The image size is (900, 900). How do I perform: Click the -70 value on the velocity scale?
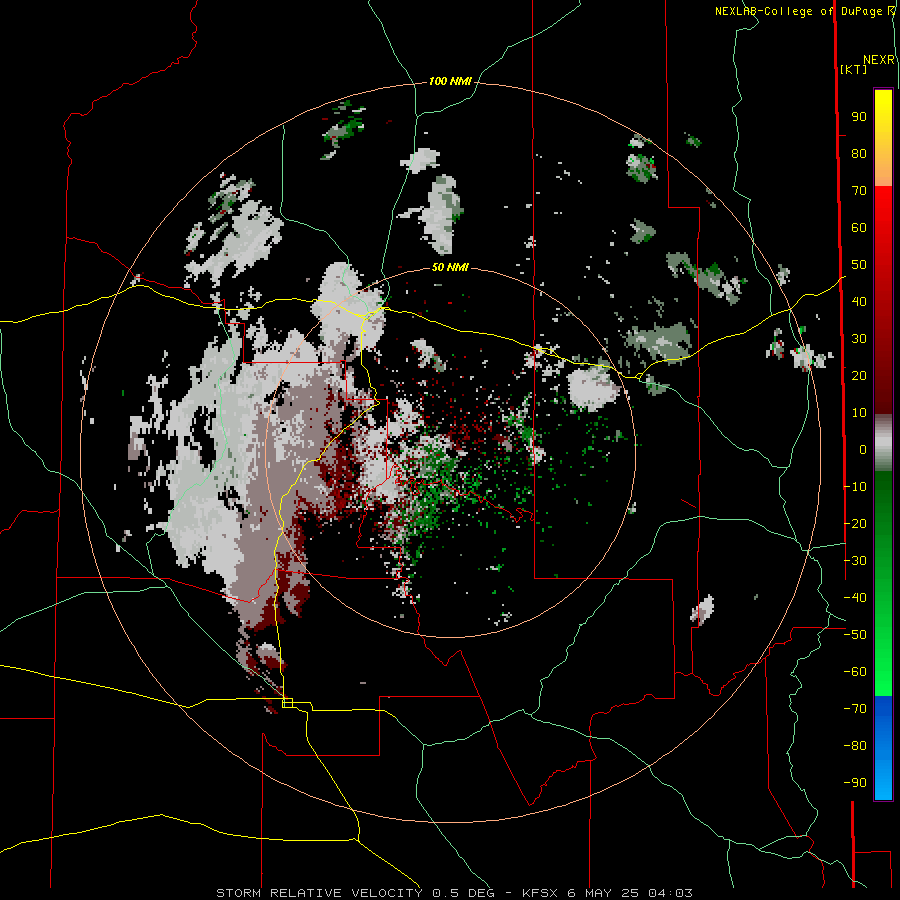pyautogui.click(x=855, y=709)
